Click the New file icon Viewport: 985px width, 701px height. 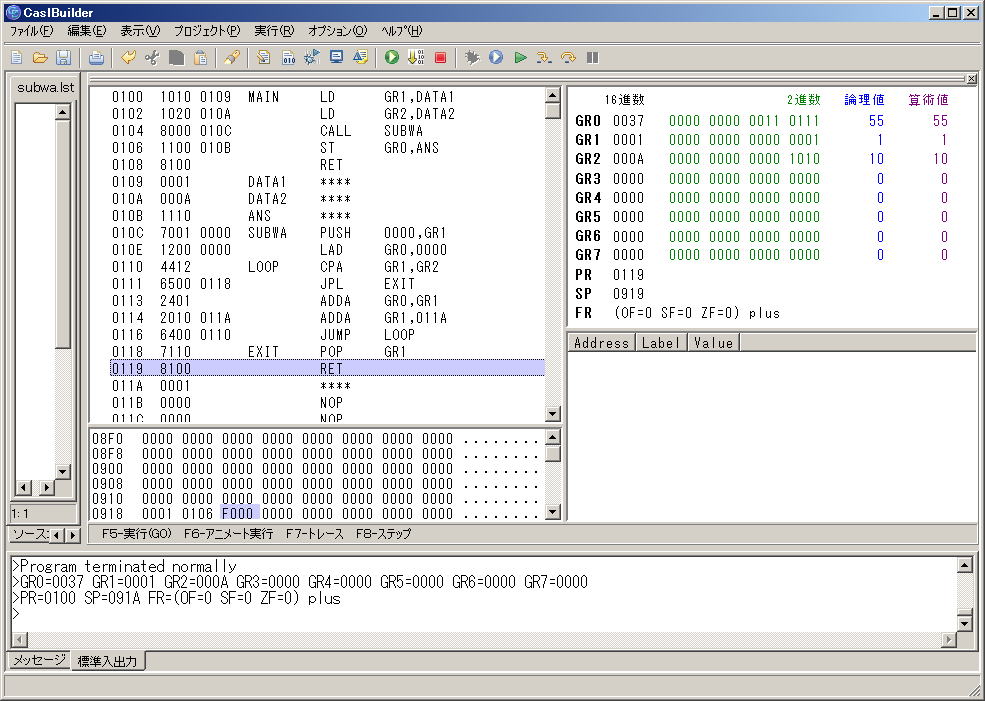(x=16, y=58)
